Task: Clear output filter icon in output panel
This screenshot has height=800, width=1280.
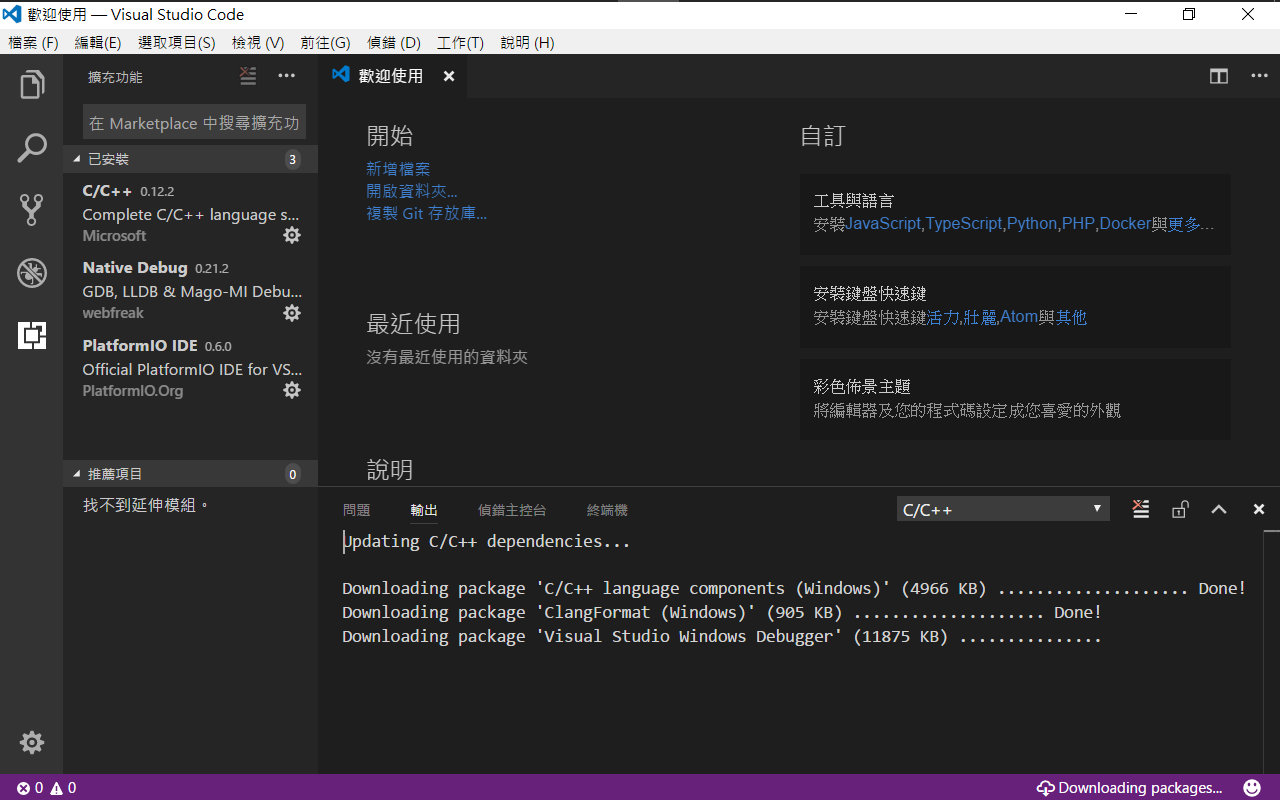Action: click(1140, 508)
